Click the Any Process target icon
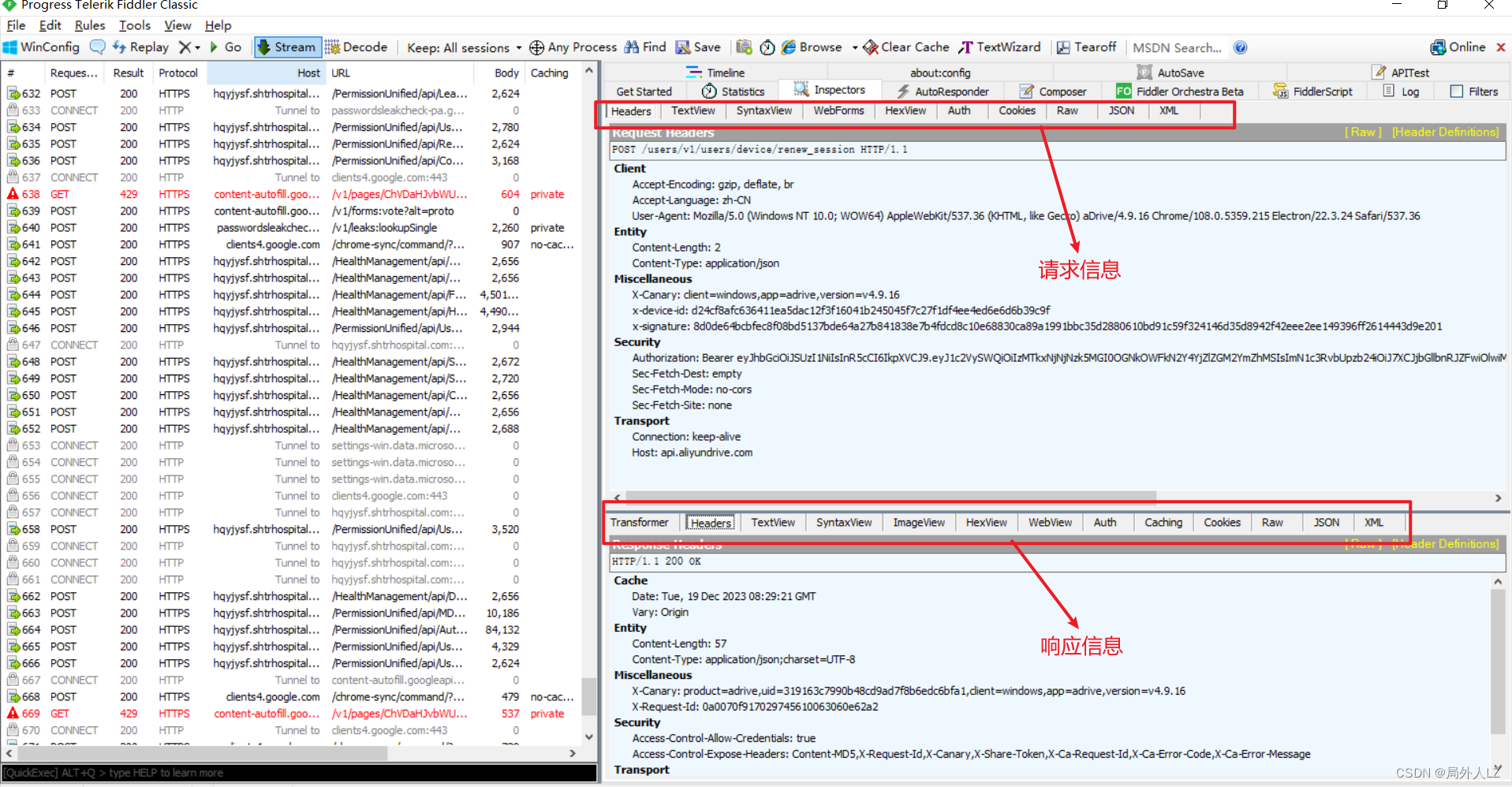1512x787 pixels. click(536, 47)
